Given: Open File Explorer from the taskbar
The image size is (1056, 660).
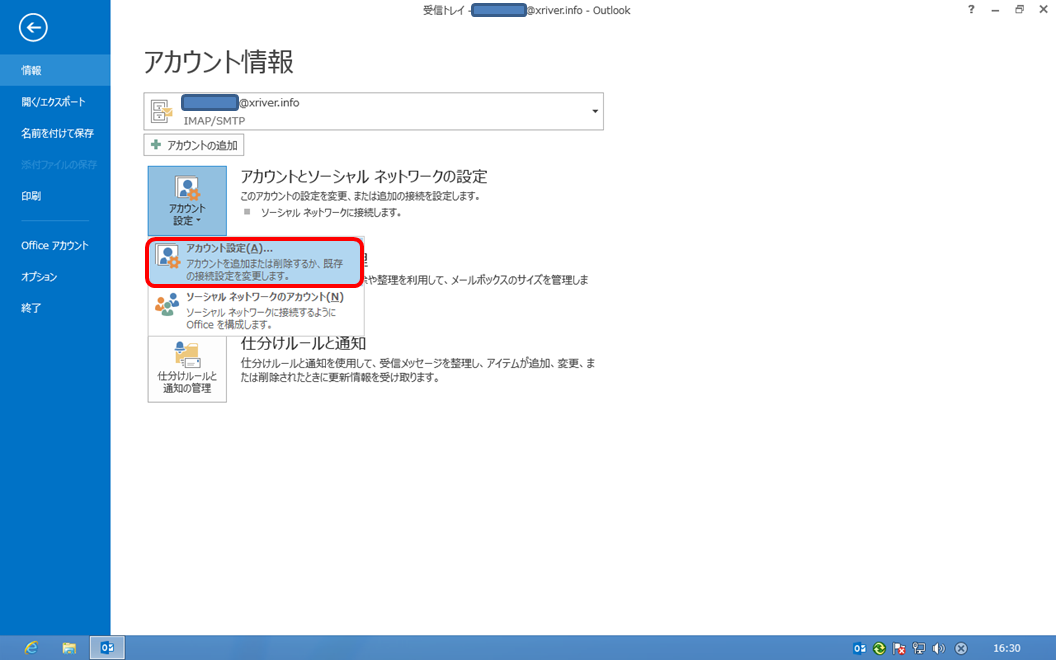Looking at the screenshot, I should click(69, 648).
